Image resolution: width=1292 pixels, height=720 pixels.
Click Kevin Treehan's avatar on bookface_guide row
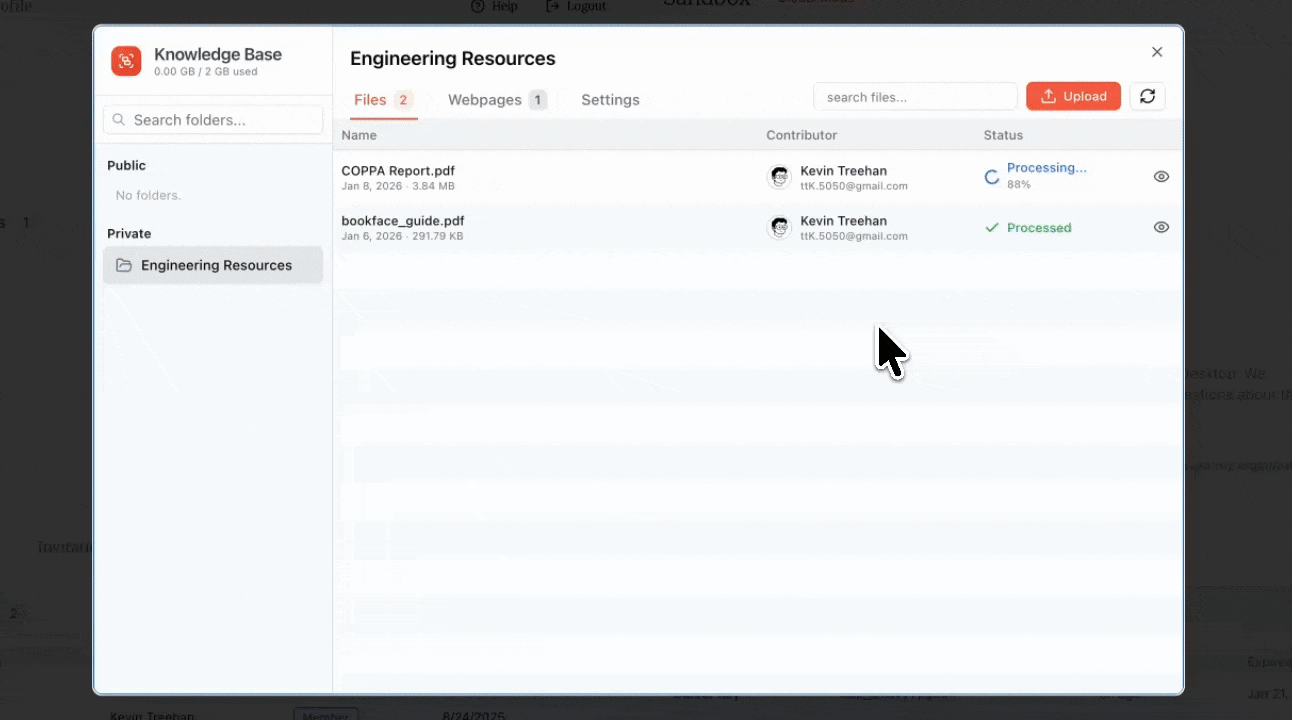779,227
